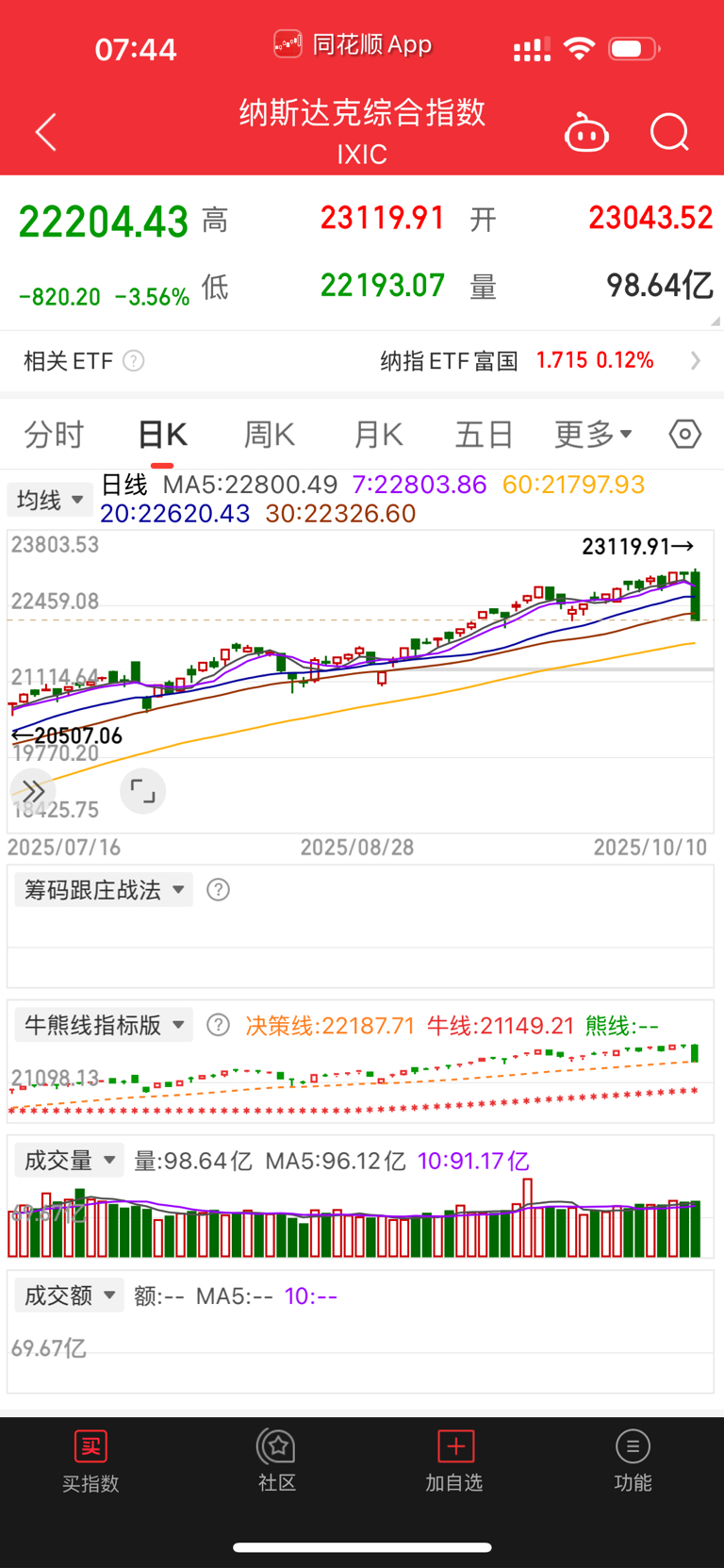Open 纳指ETF富国 chevron arrow
Viewport: 724px width, 1568px height.
click(696, 361)
